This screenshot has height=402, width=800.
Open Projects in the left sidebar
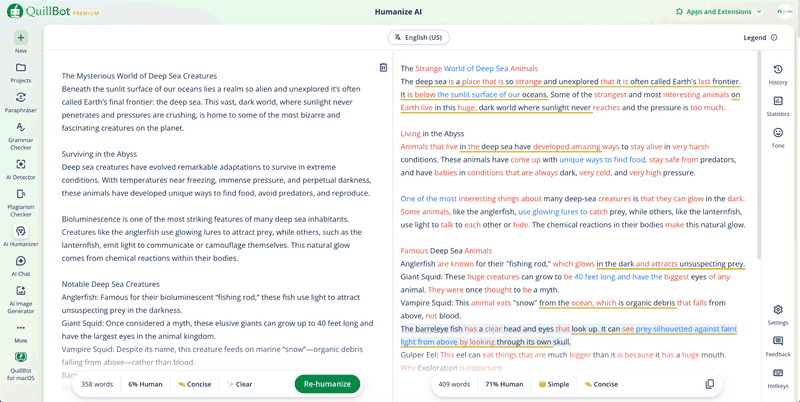pyautogui.click(x=21, y=72)
